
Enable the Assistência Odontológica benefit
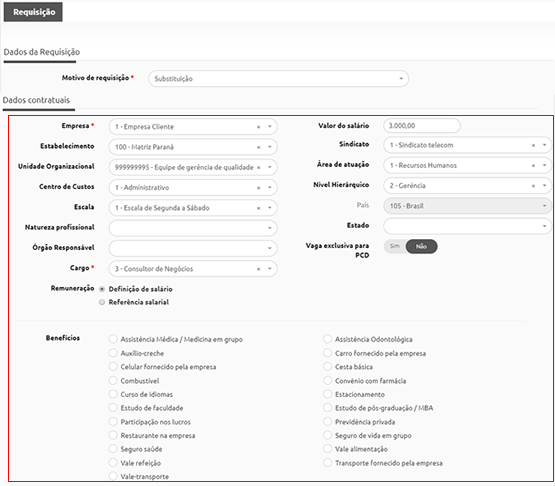327,339
